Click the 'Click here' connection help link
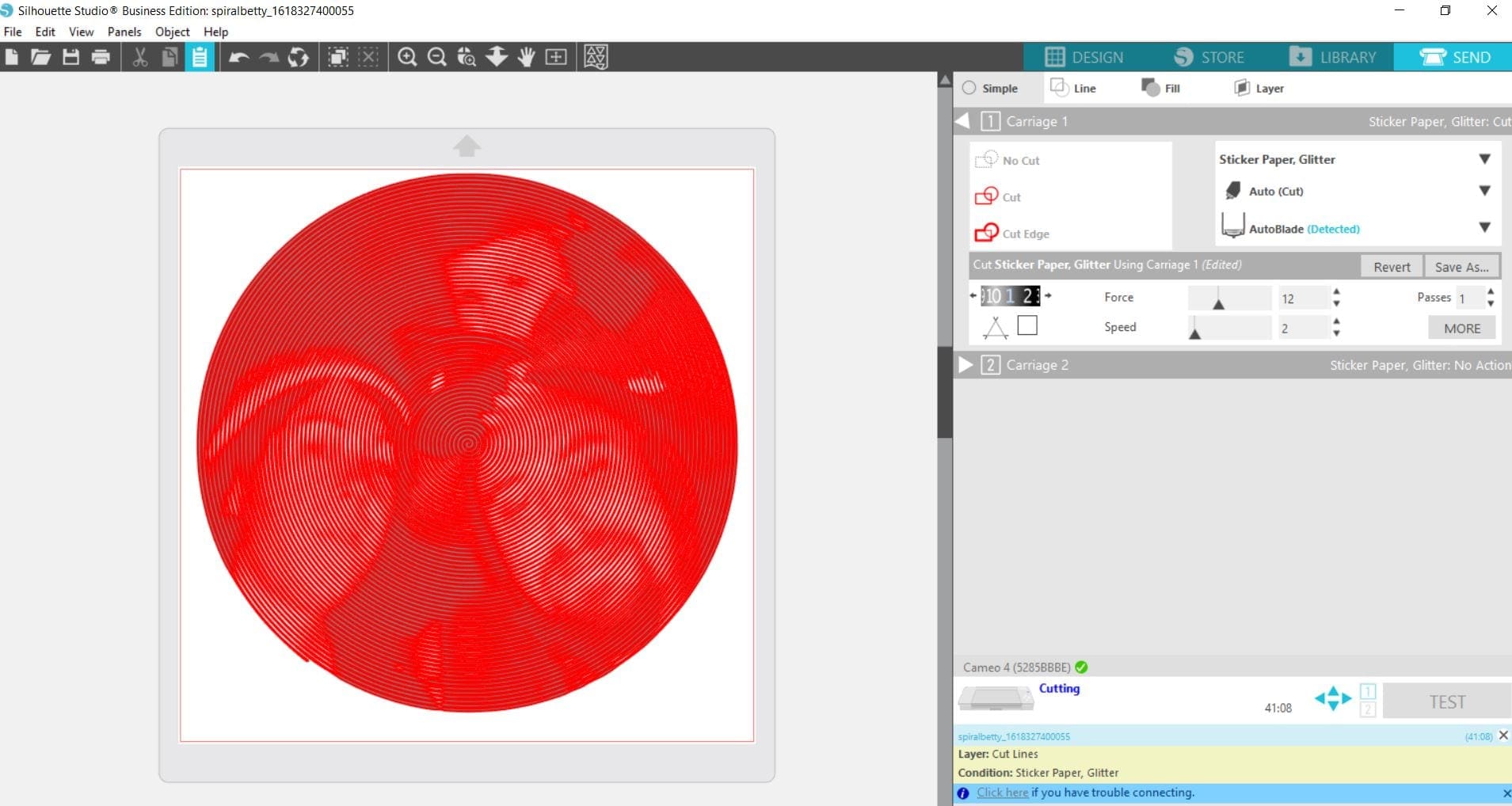Viewport: 1512px width, 806px height. (1002, 793)
